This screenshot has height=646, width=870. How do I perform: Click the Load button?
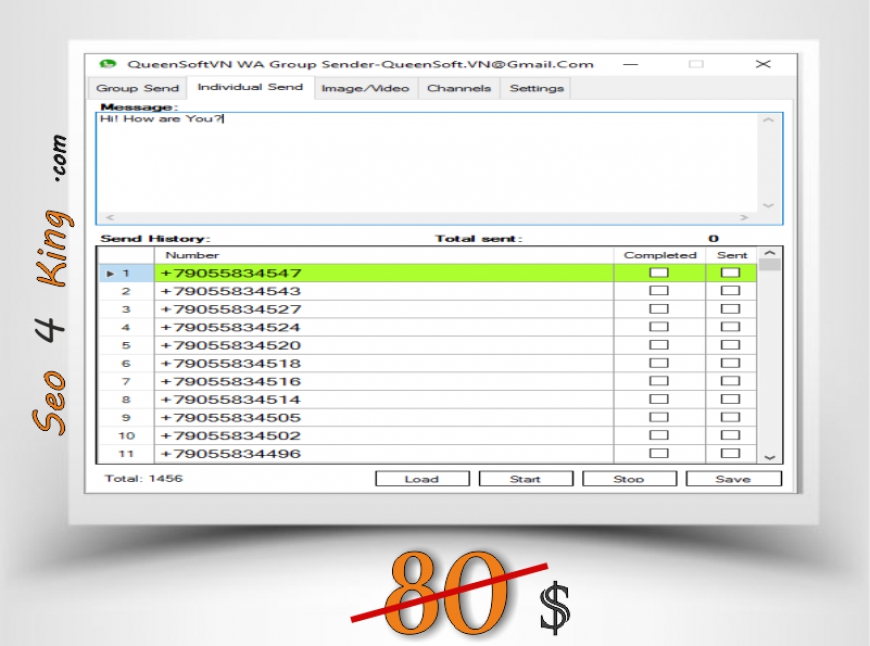point(422,478)
